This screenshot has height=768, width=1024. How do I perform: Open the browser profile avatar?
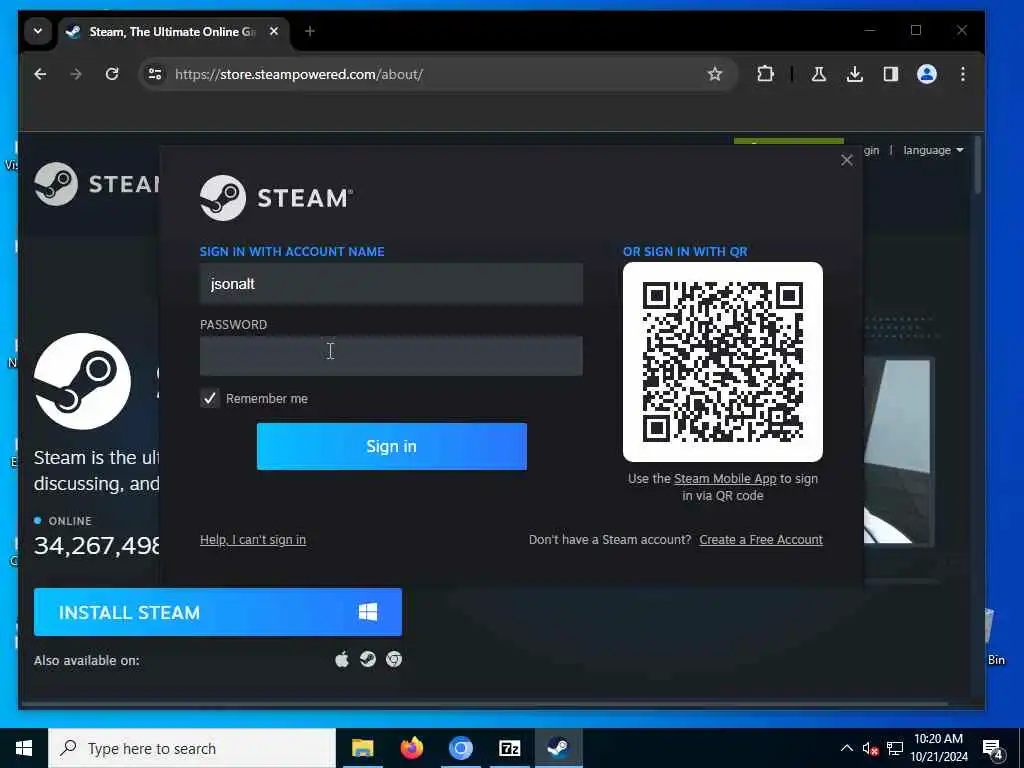[x=927, y=74]
